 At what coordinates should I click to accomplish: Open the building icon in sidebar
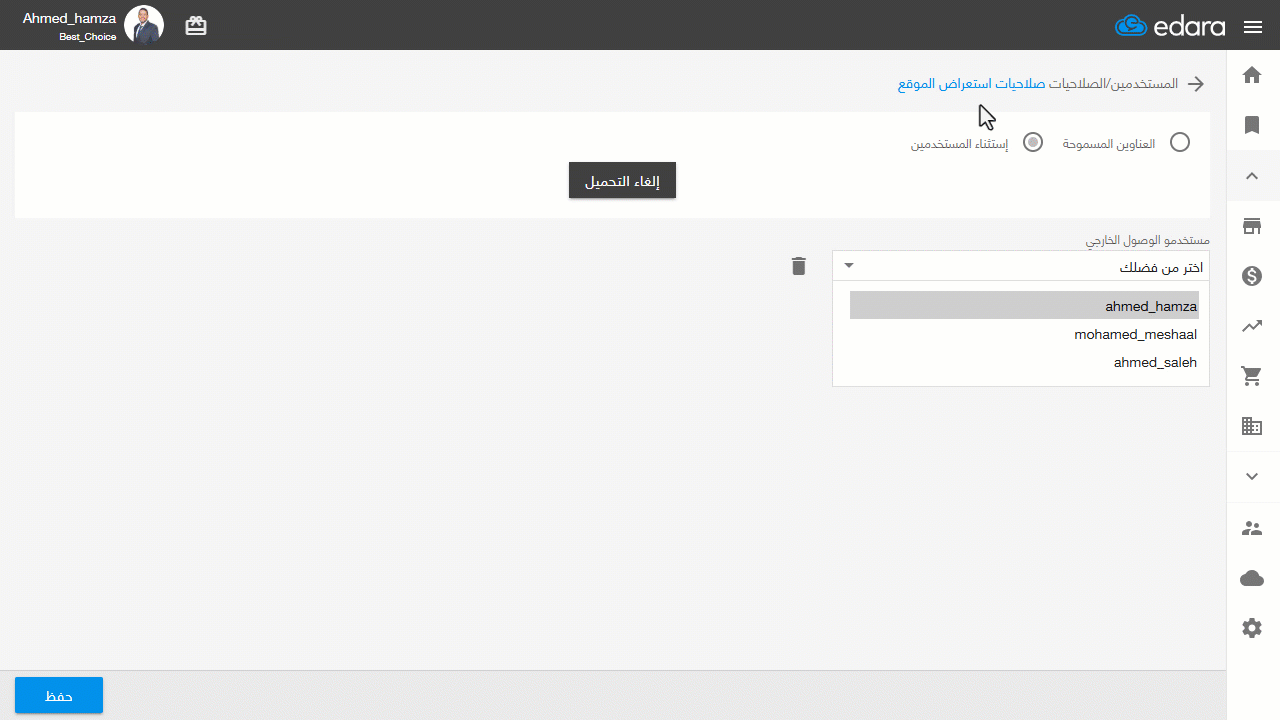[x=1252, y=426]
